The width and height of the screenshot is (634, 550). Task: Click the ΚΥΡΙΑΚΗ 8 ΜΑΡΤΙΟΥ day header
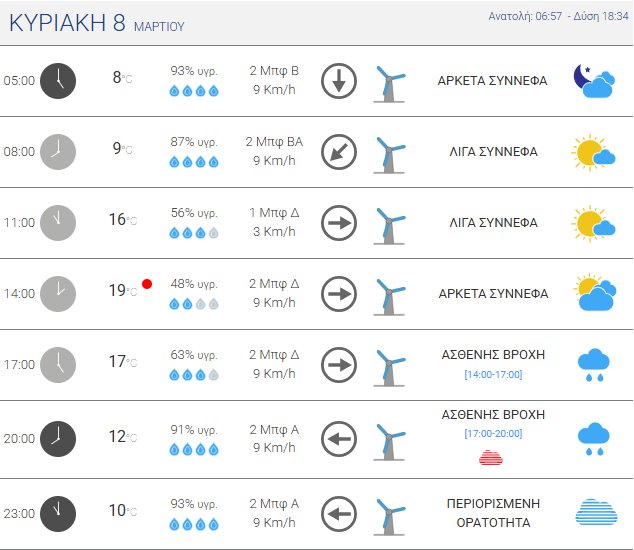pos(96,23)
